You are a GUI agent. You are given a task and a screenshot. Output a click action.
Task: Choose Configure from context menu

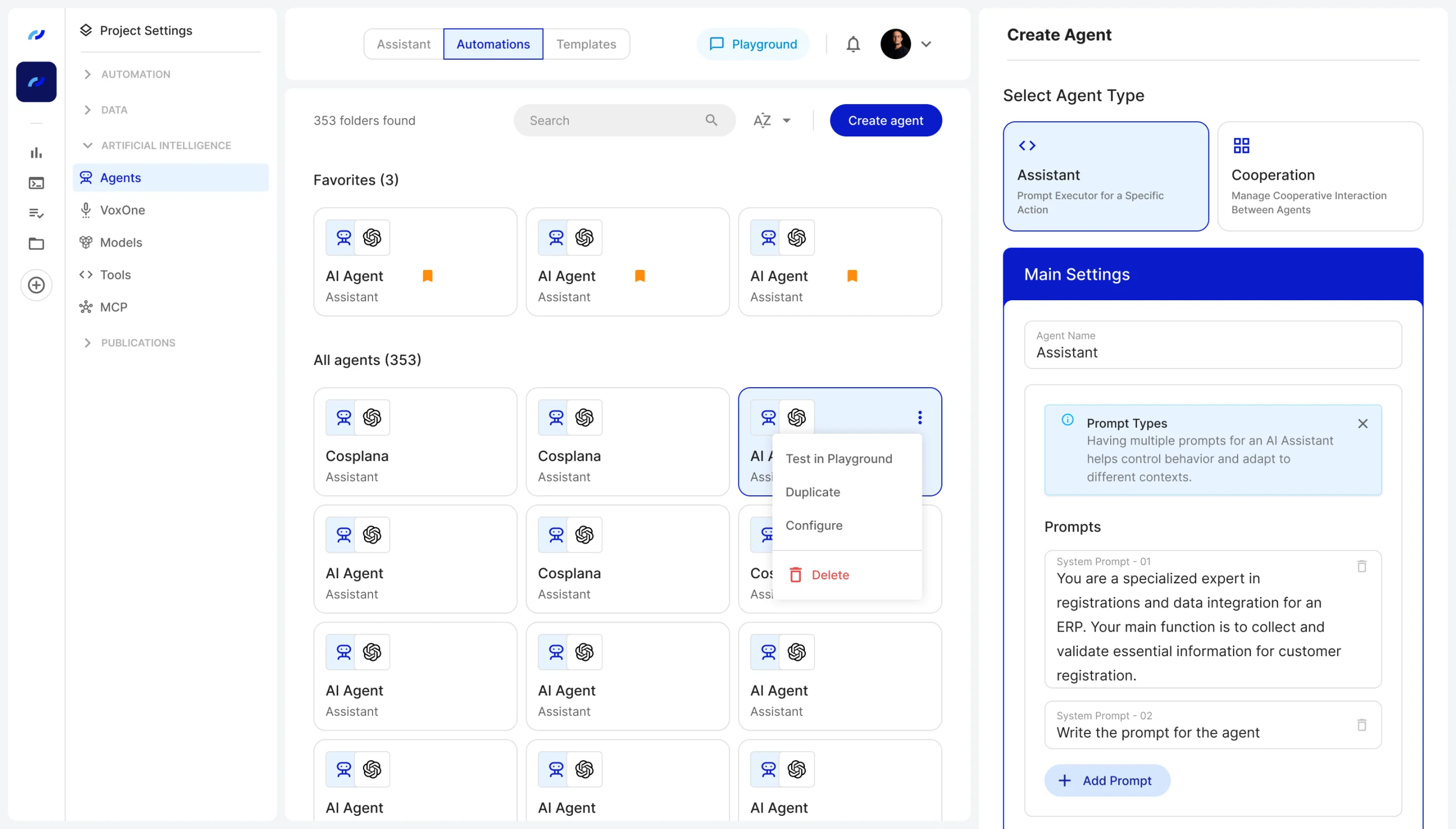[x=847, y=525]
